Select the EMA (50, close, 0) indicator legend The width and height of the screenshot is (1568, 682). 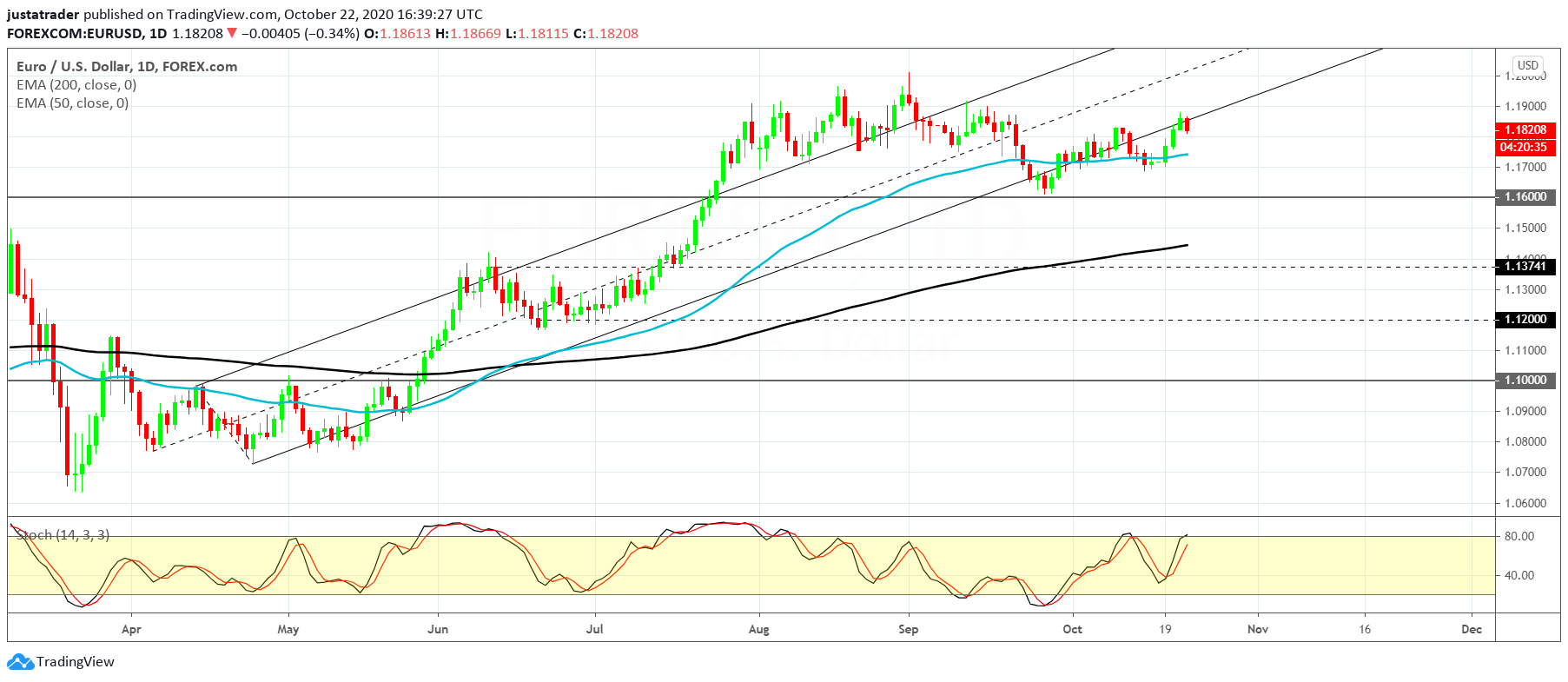pos(73,103)
